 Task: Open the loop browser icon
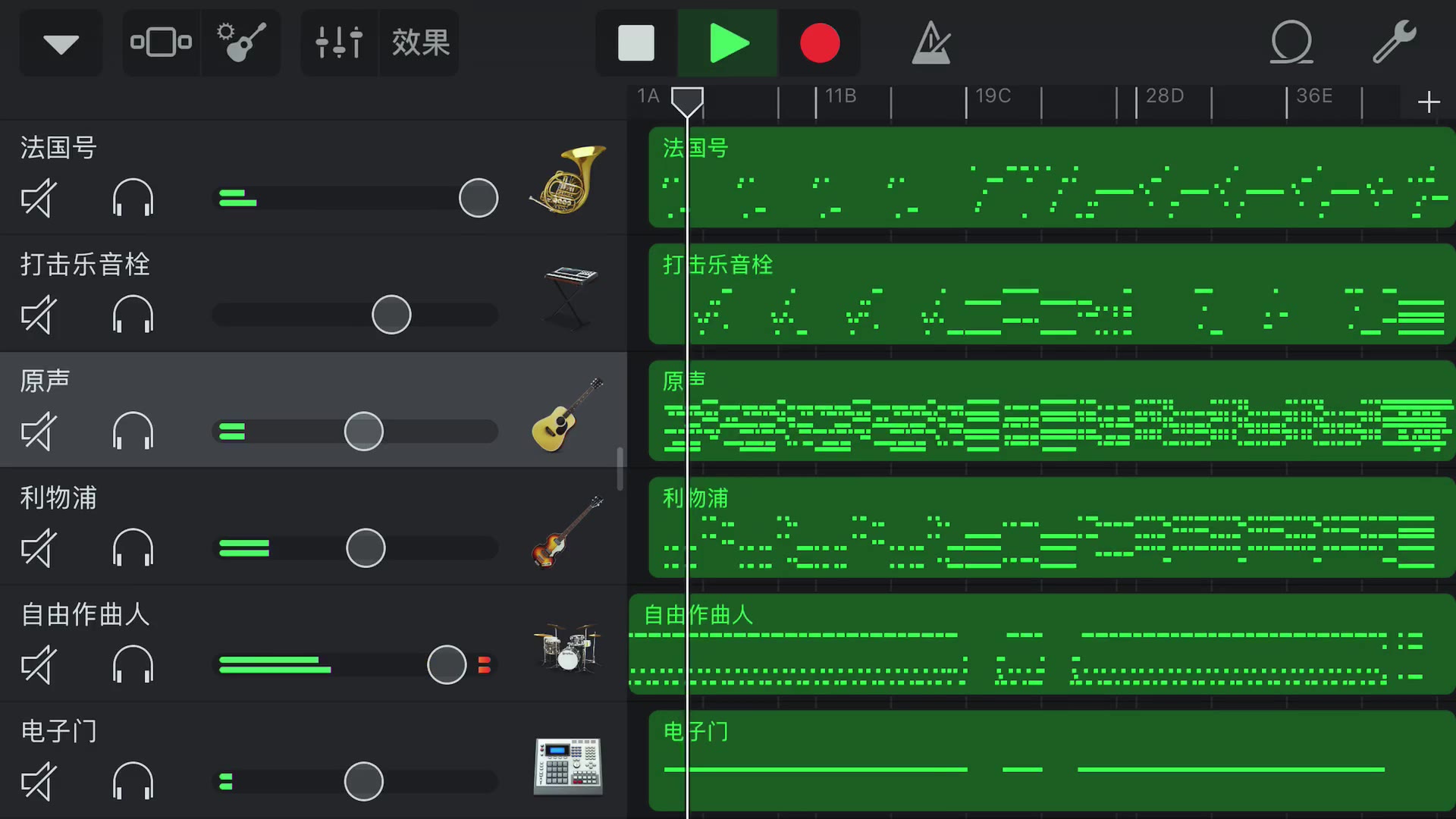click(x=1291, y=42)
